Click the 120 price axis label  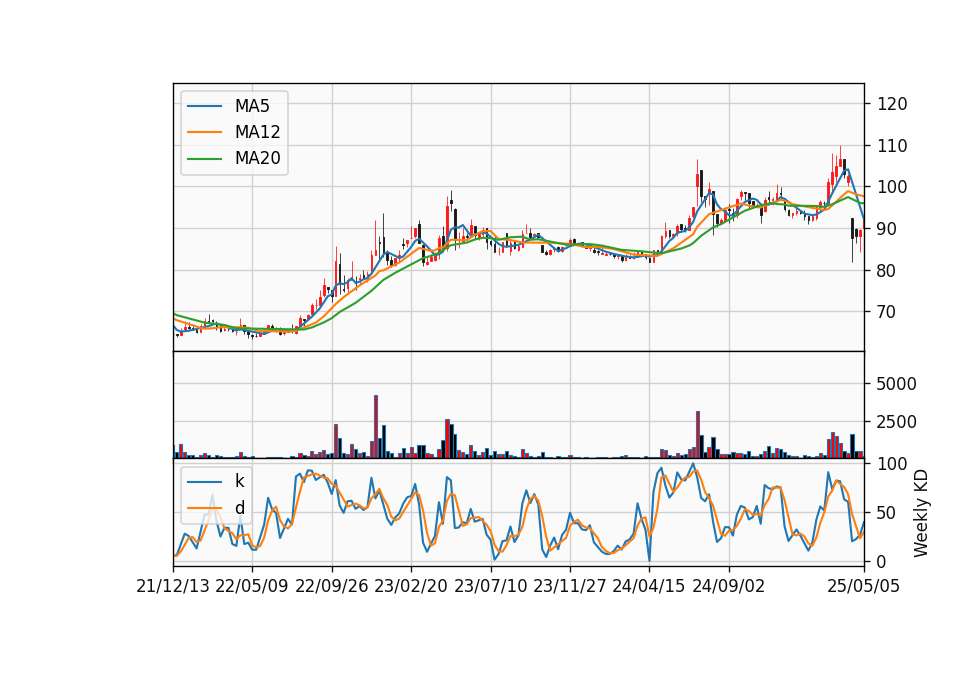tap(892, 104)
